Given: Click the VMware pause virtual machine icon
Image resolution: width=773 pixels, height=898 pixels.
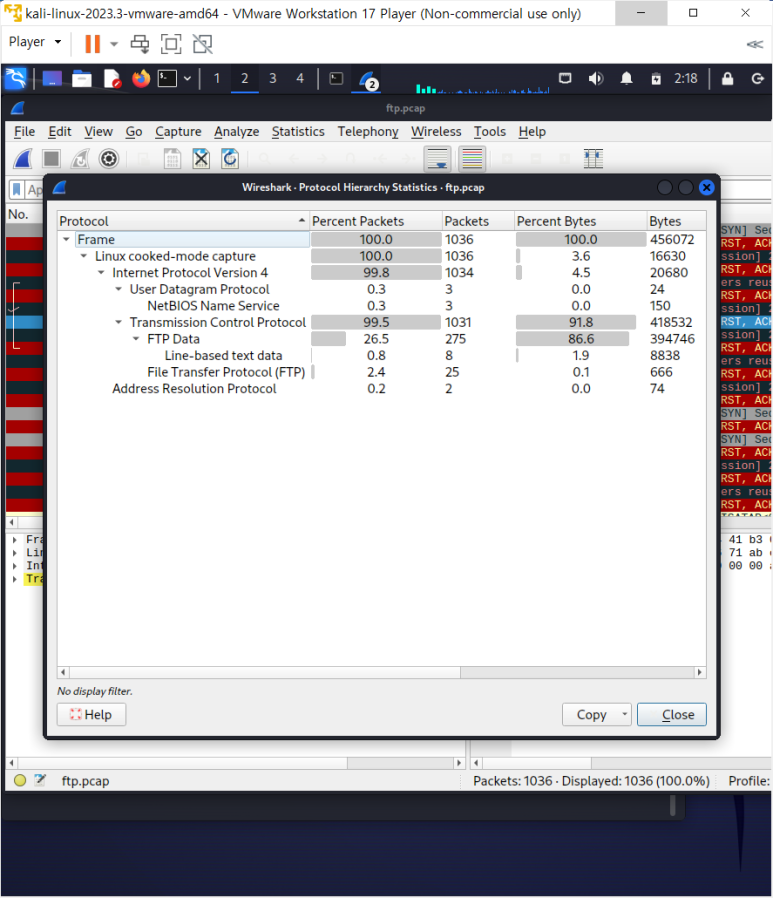Looking at the screenshot, I should coord(92,44).
